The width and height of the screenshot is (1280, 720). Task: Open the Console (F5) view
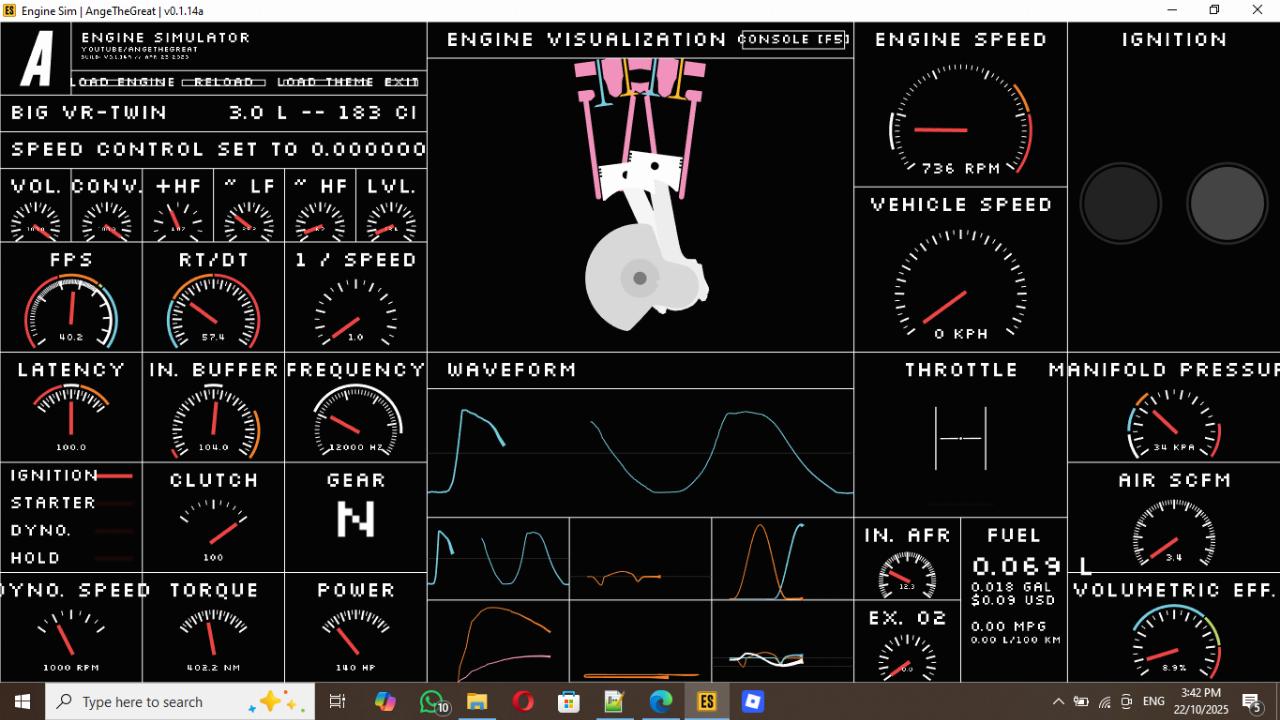point(794,39)
